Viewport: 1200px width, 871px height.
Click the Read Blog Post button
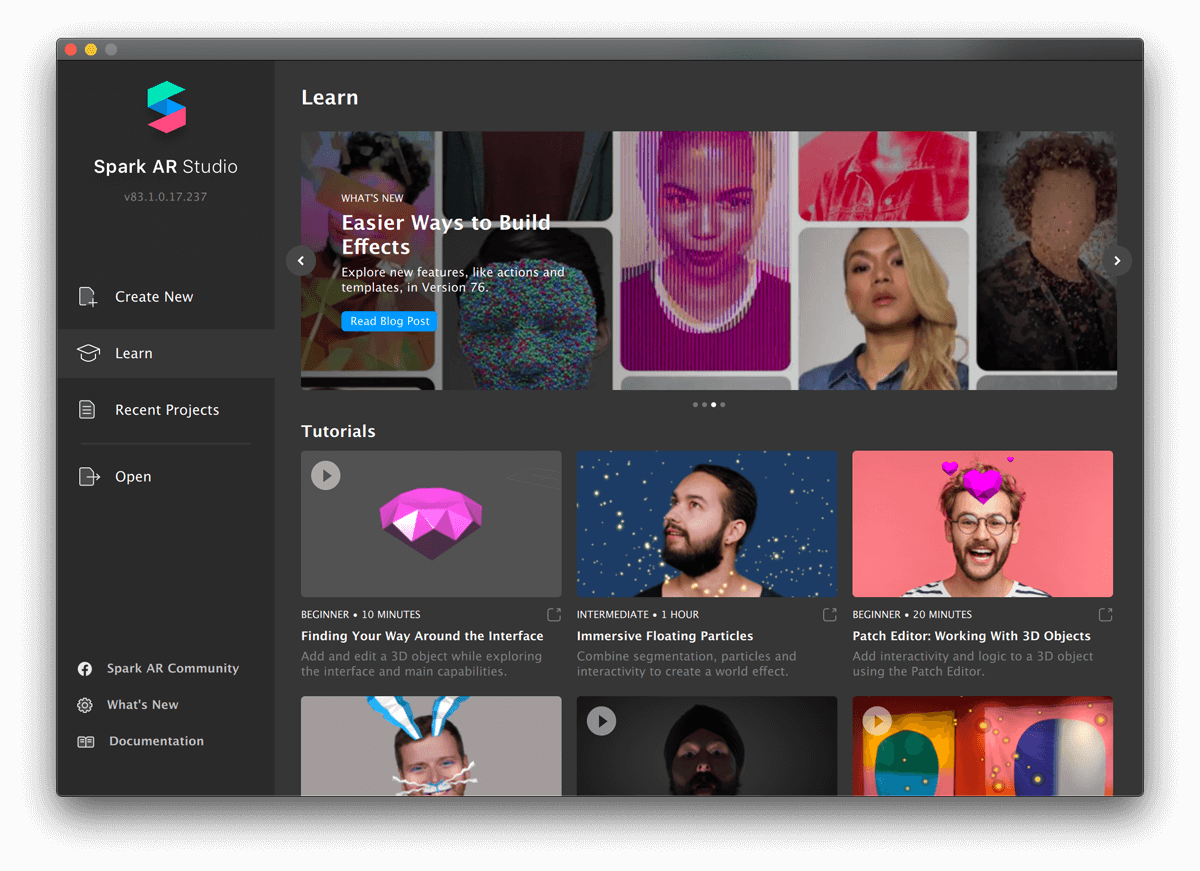coord(389,321)
